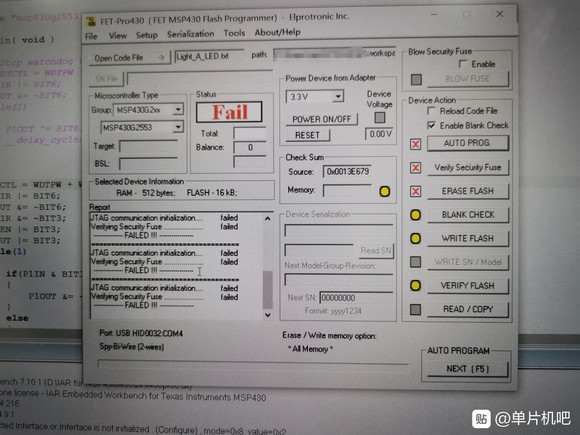
Task: Click the Total count field
Action: (250, 133)
